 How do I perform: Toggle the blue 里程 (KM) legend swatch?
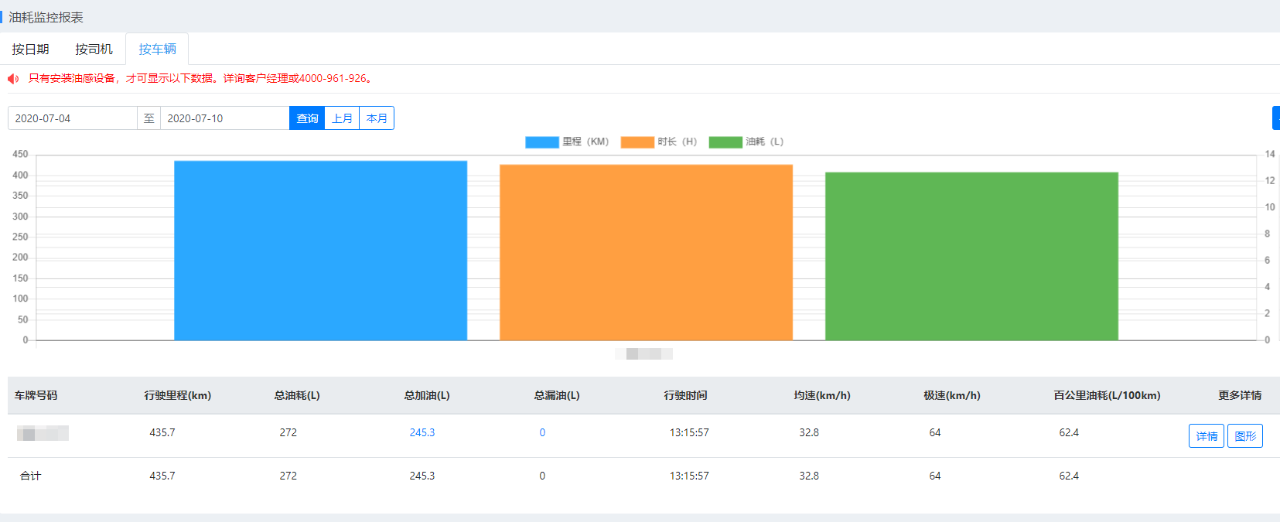tap(542, 142)
